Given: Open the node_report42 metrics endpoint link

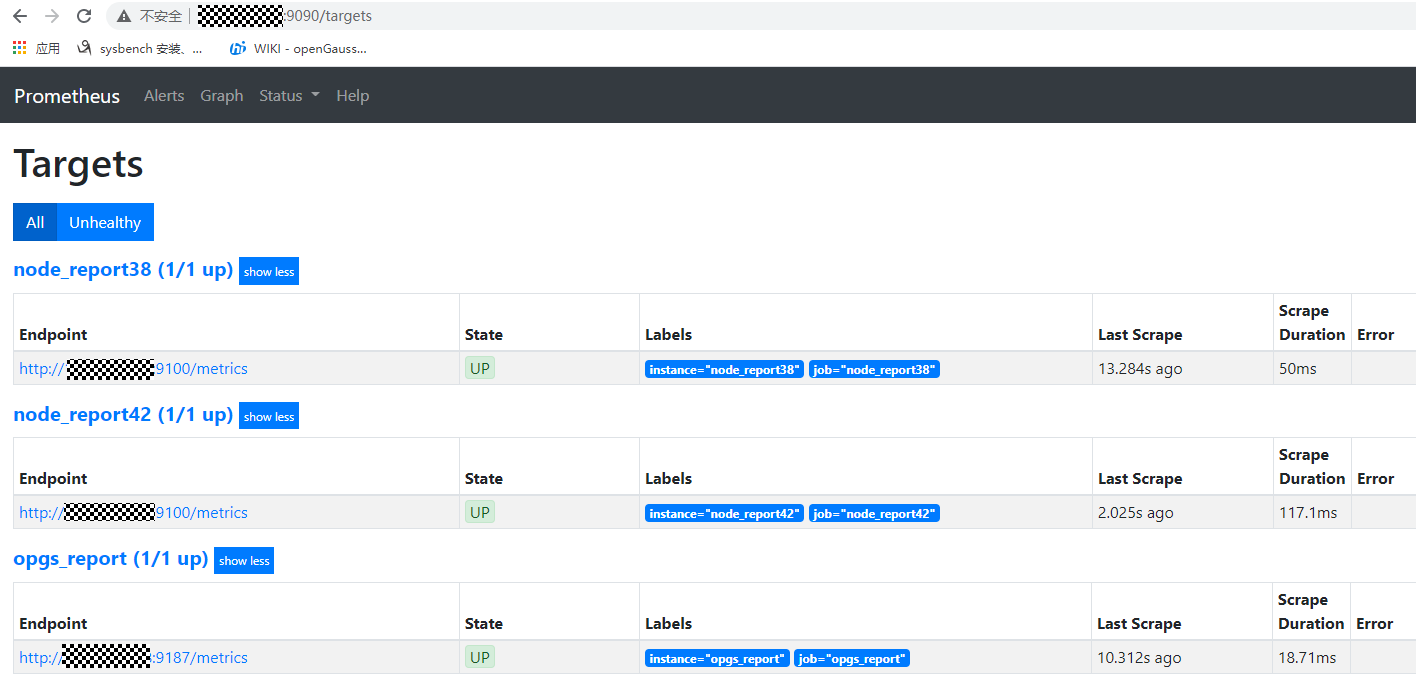Looking at the screenshot, I should tap(133, 512).
